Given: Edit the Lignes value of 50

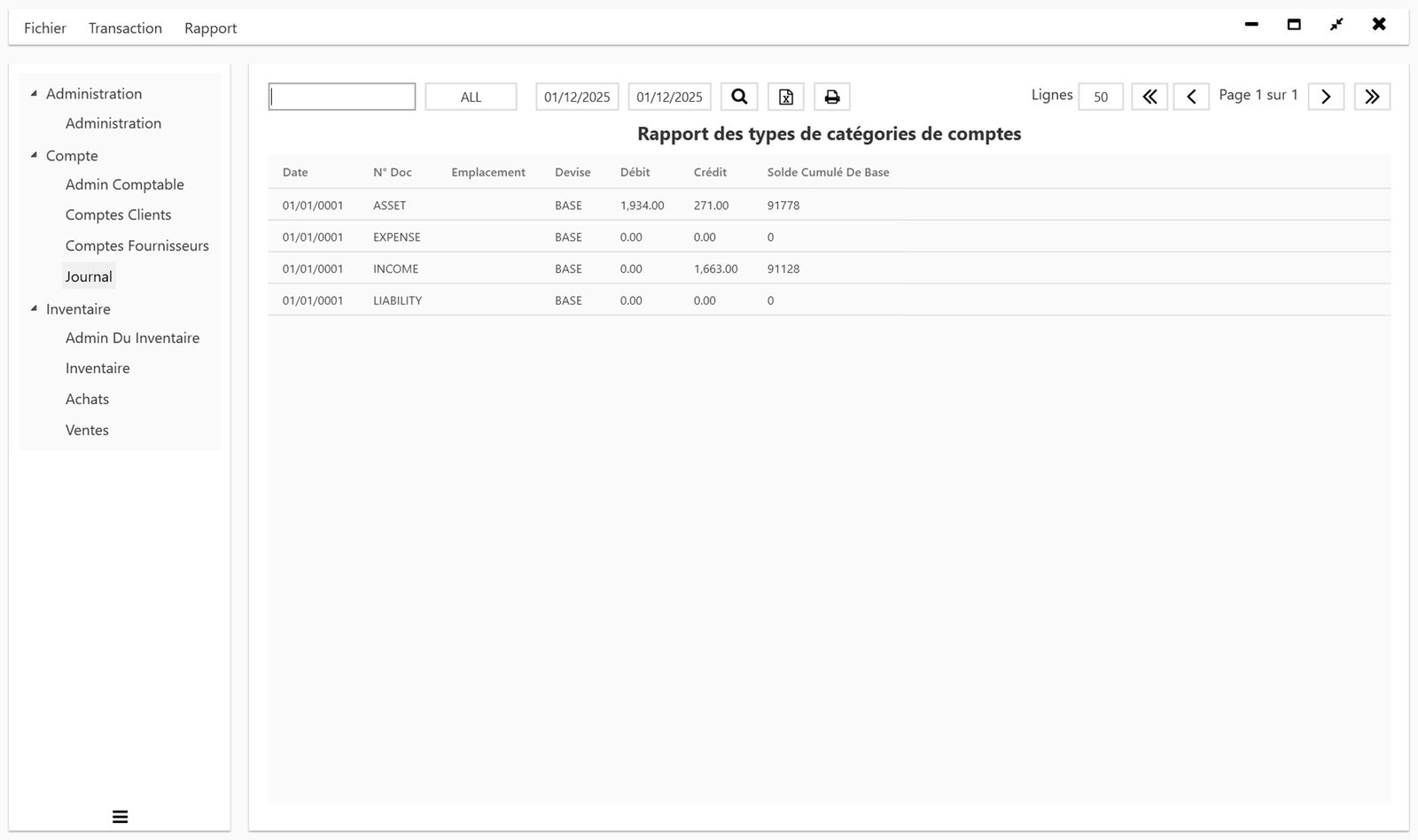Looking at the screenshot, I should pyautogui.click(x=1099, y=97).
